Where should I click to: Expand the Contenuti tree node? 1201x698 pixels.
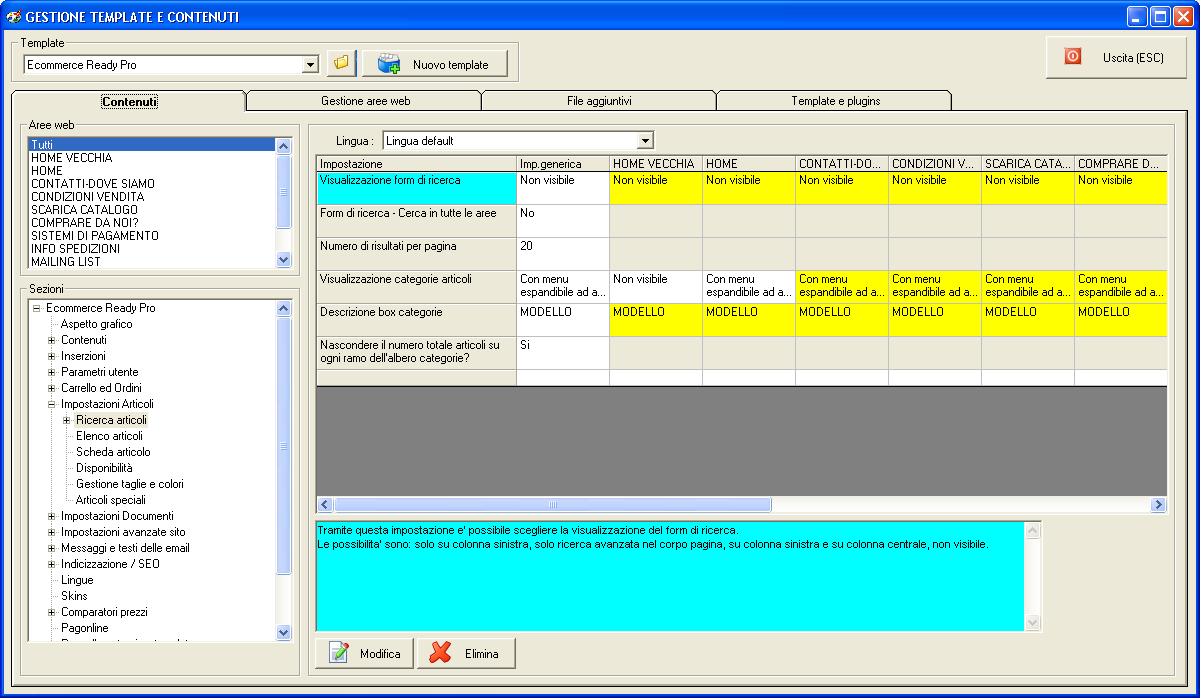(x=52, y=340)
